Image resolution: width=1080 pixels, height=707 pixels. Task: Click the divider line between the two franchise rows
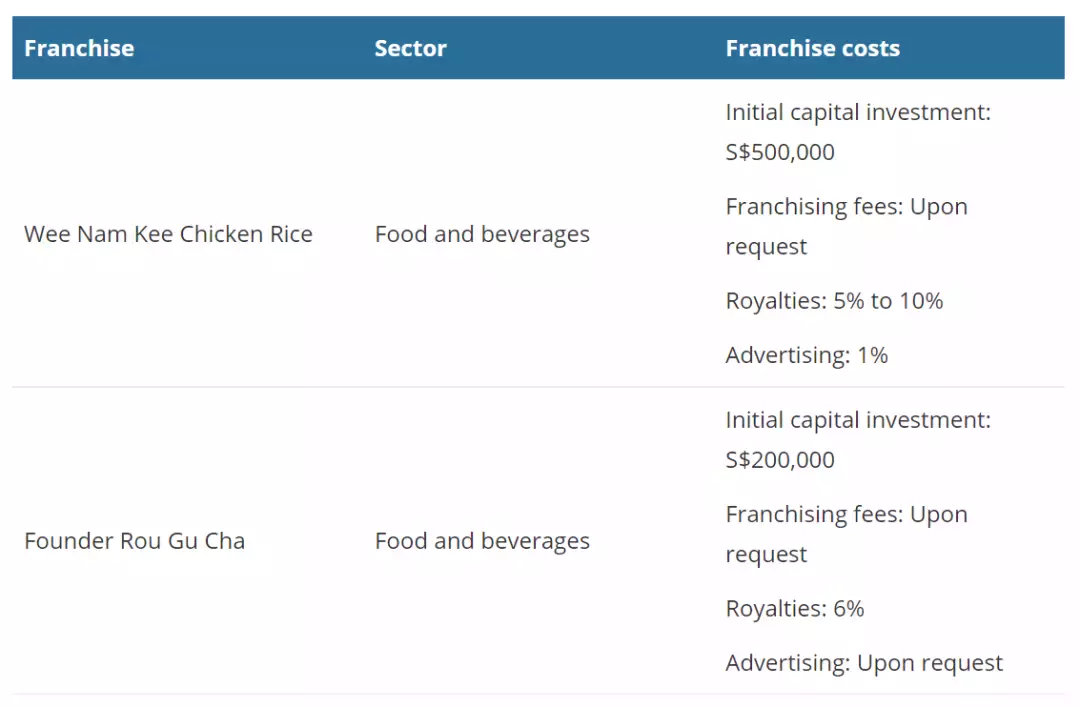[538, 387]
